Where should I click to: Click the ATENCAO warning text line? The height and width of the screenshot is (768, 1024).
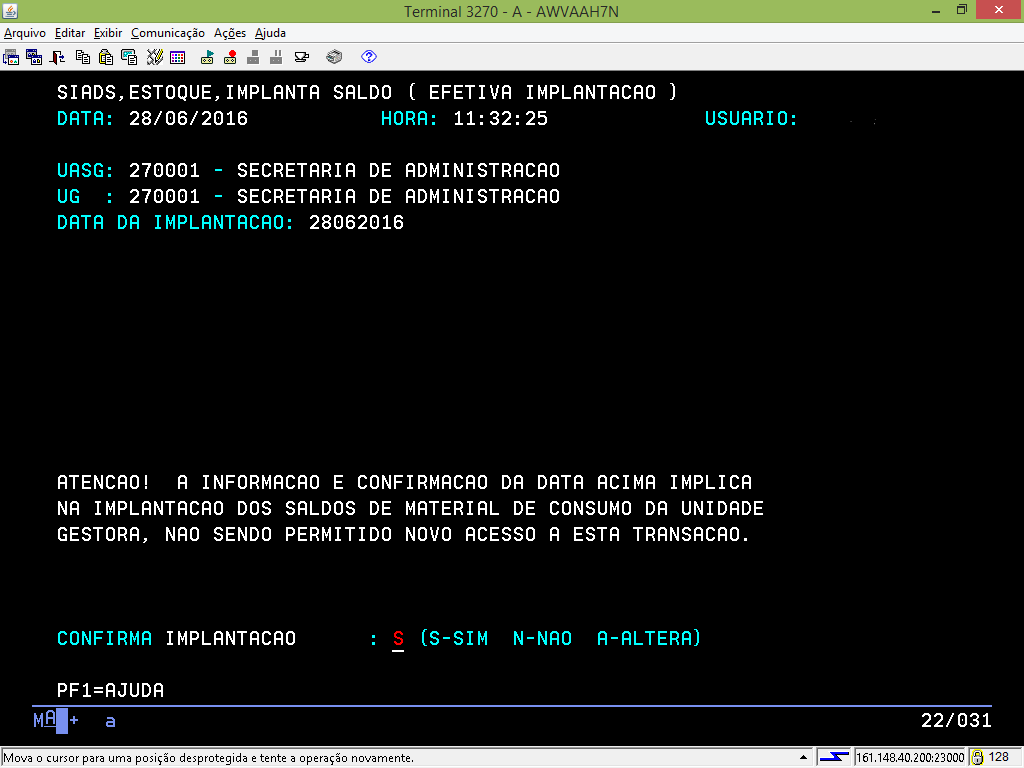(x=404, y=483)
